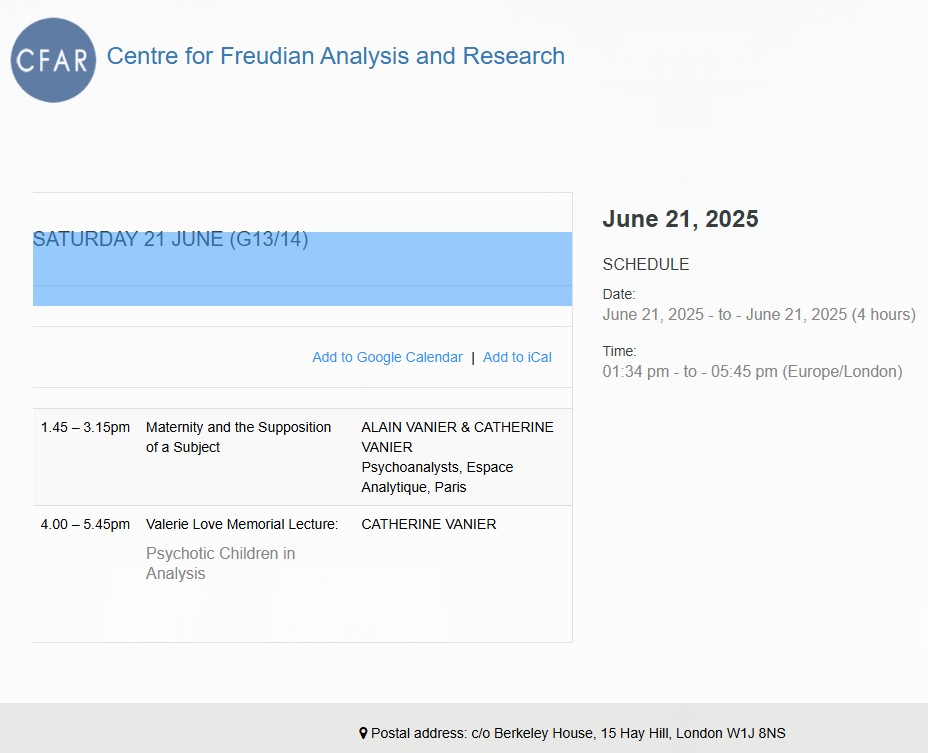The width and height of the screenshot is (928, 753).
Task: Click the CFAR circular logo
Action: coord(53,60)
